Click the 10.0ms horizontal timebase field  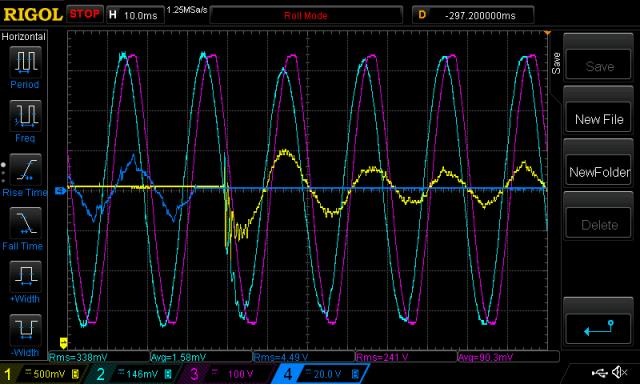tap(135, 16)
